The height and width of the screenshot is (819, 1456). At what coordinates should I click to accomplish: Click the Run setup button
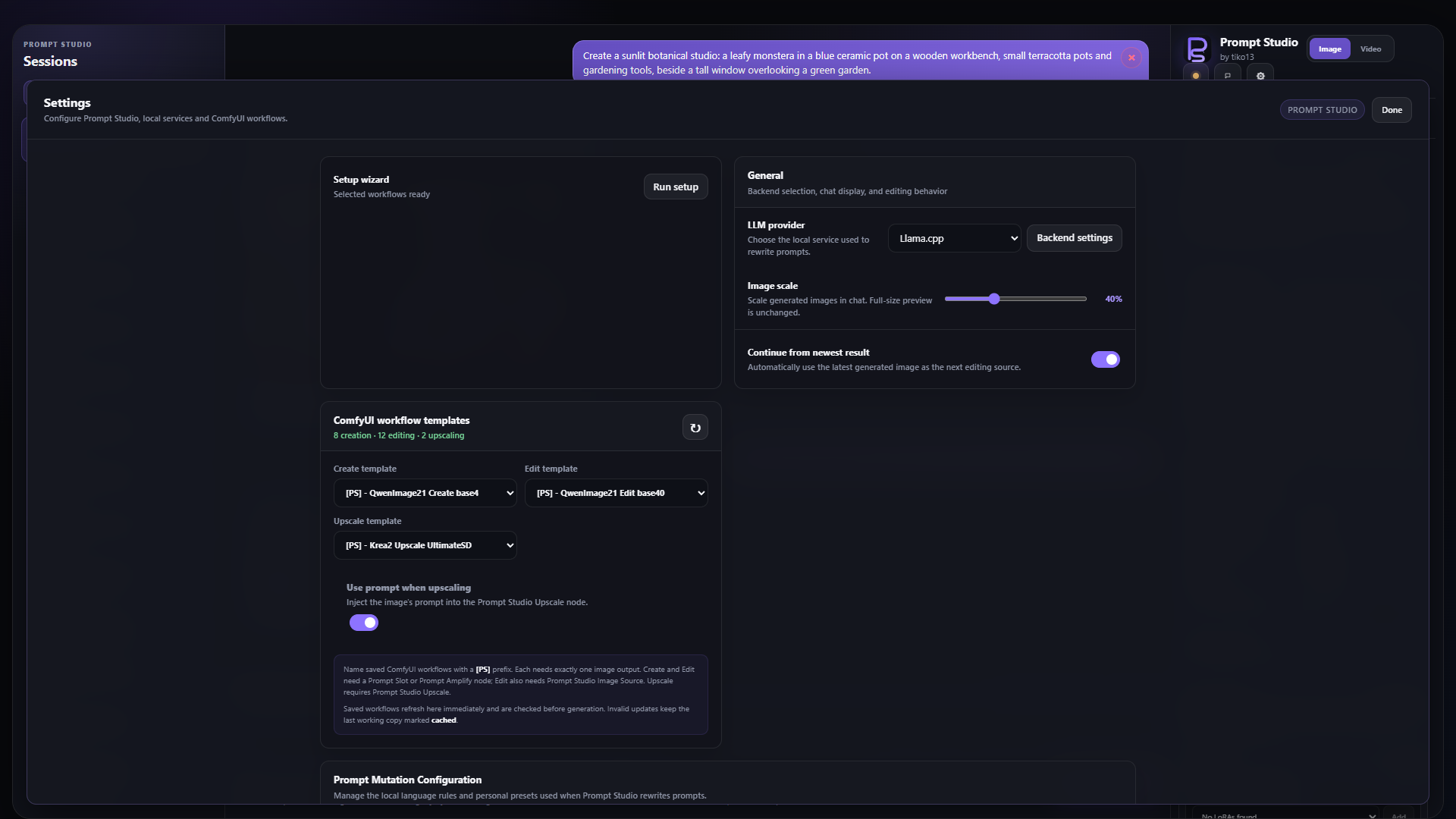675,187
